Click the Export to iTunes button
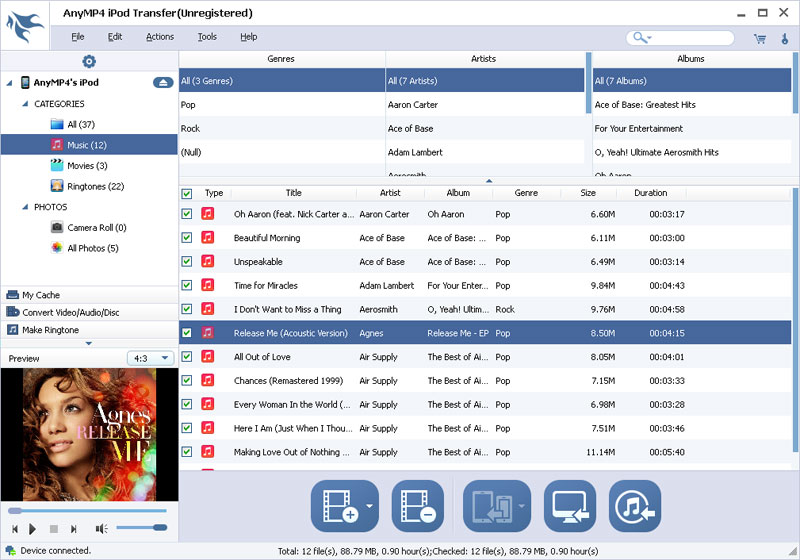The image size is (800, 560). [x=635, y=506]
